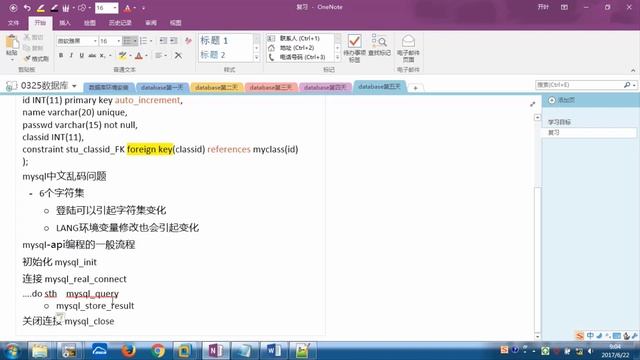Open the database第四天 section tab

point(325,87)
